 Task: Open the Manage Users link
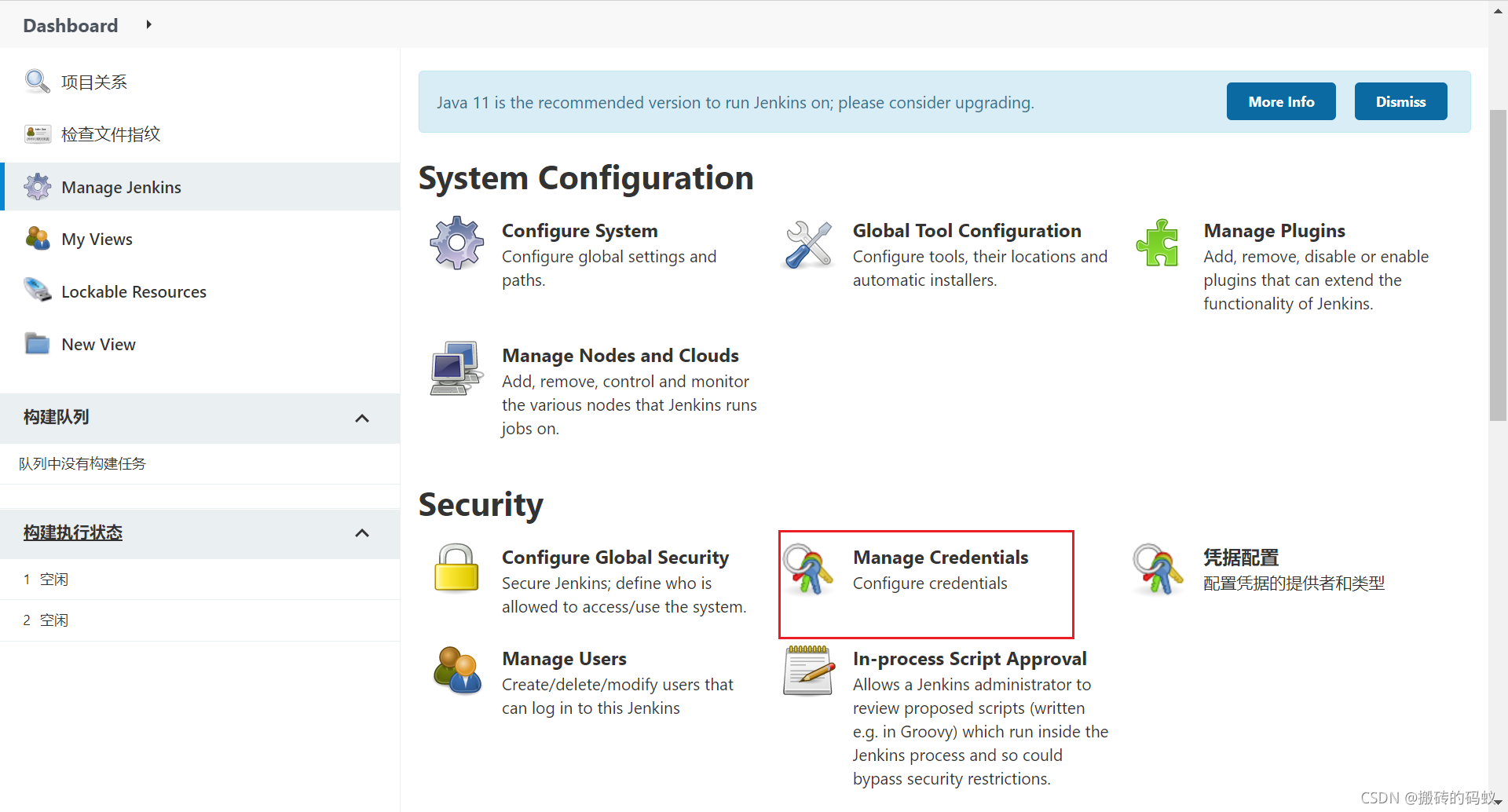point(564,659)
